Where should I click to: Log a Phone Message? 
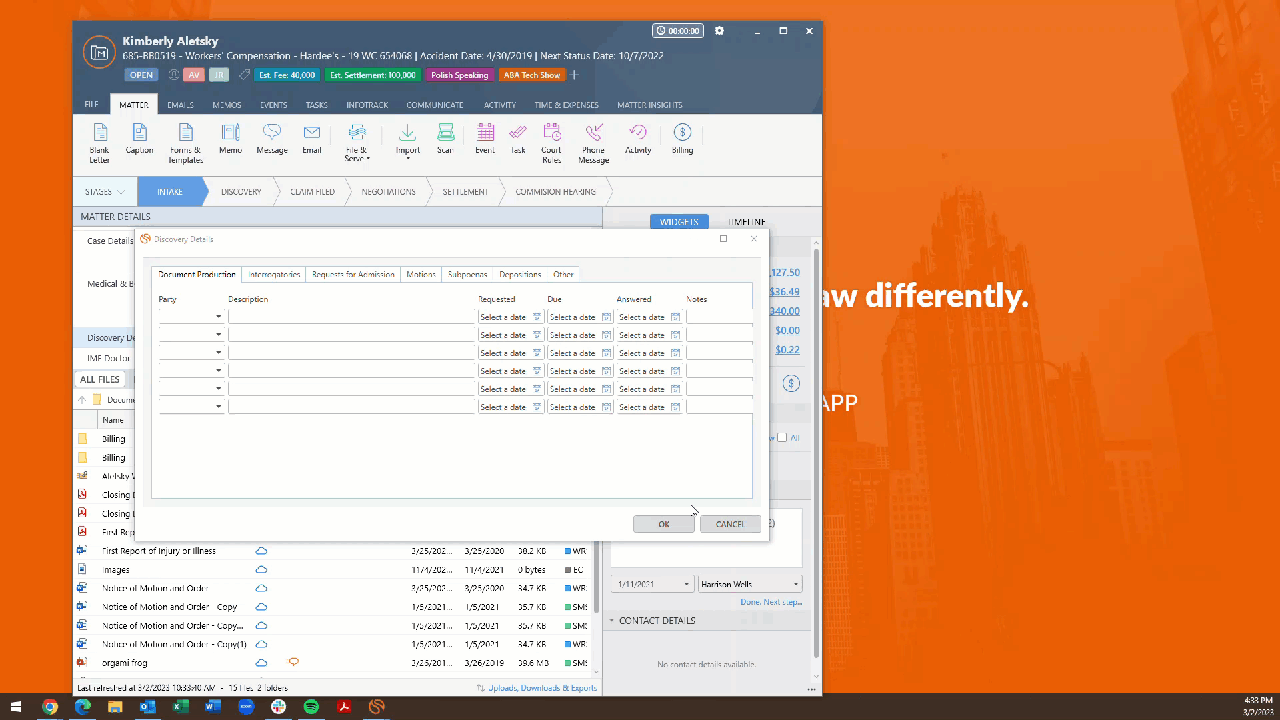point(594,142)
